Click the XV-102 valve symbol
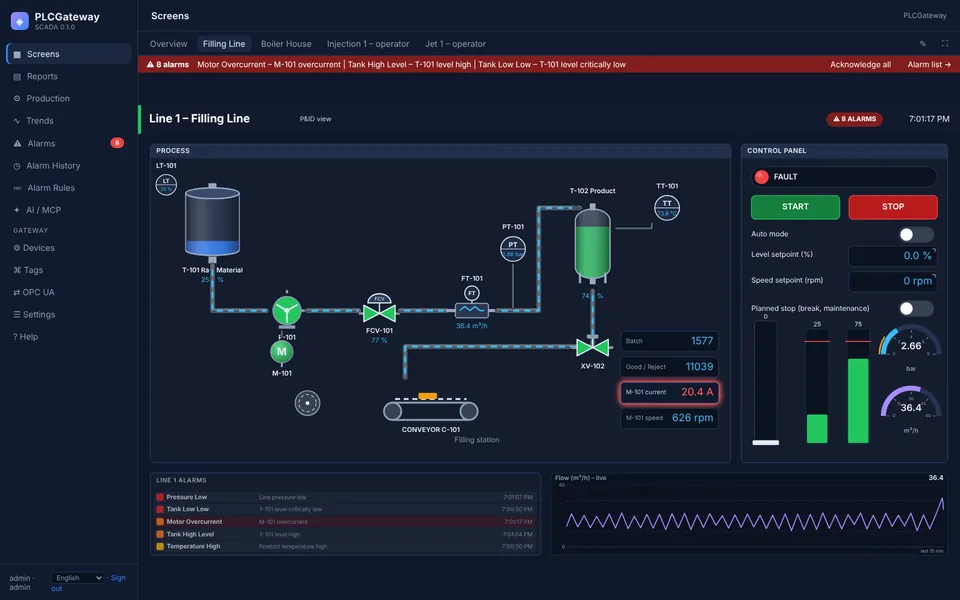The width and height of the screenshot is (960, 600). pos(593,347)
